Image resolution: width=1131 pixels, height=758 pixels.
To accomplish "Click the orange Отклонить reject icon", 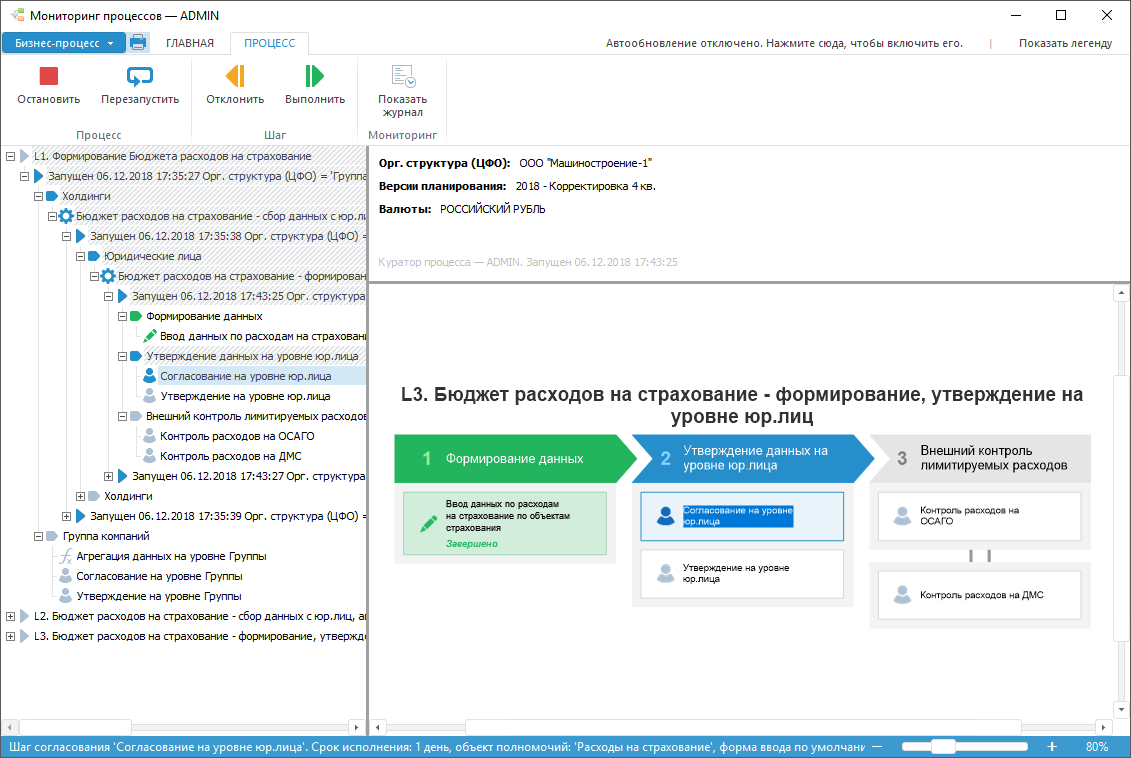I will 235,76.
